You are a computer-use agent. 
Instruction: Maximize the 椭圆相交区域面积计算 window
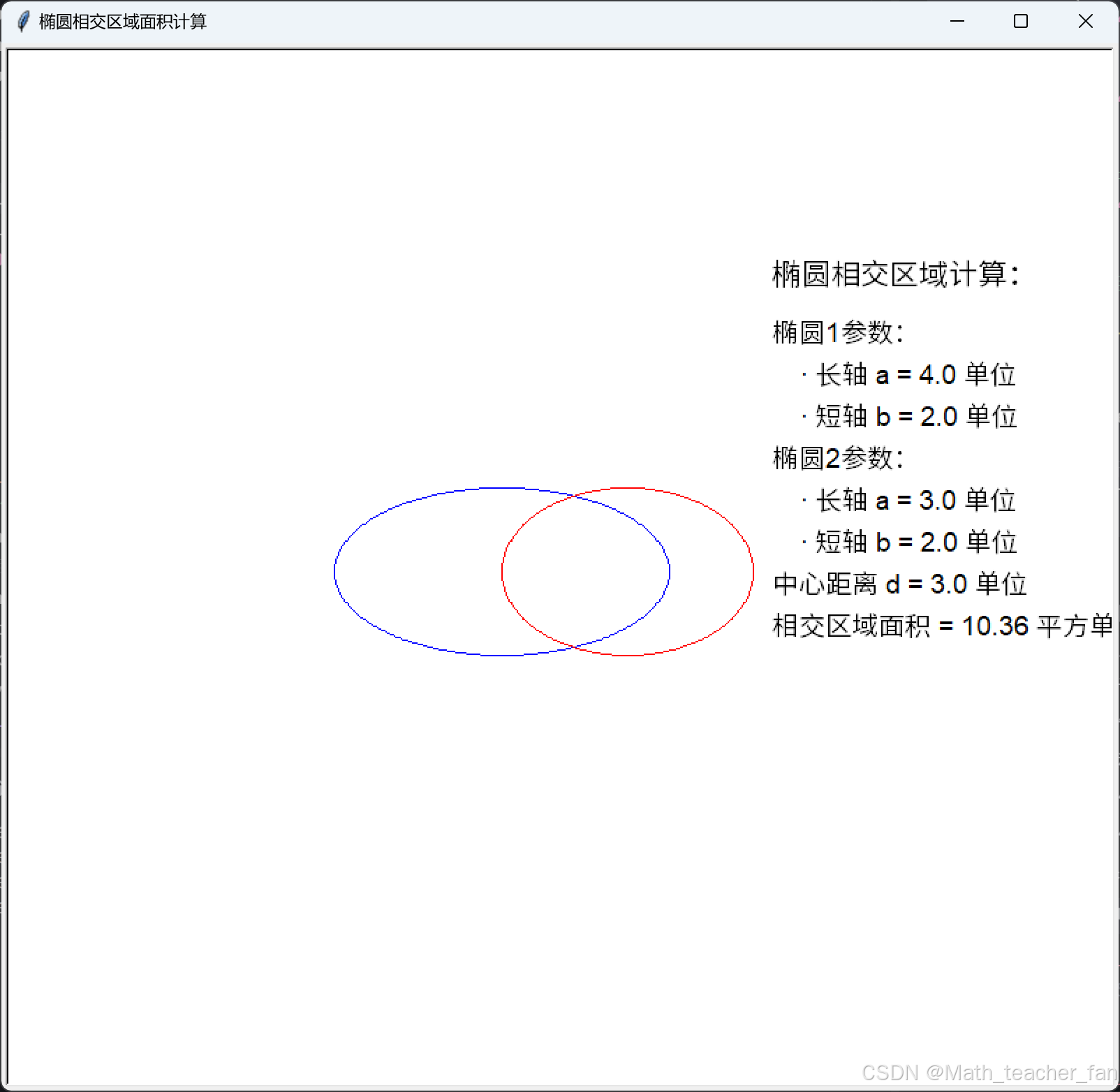[1021, 22]
